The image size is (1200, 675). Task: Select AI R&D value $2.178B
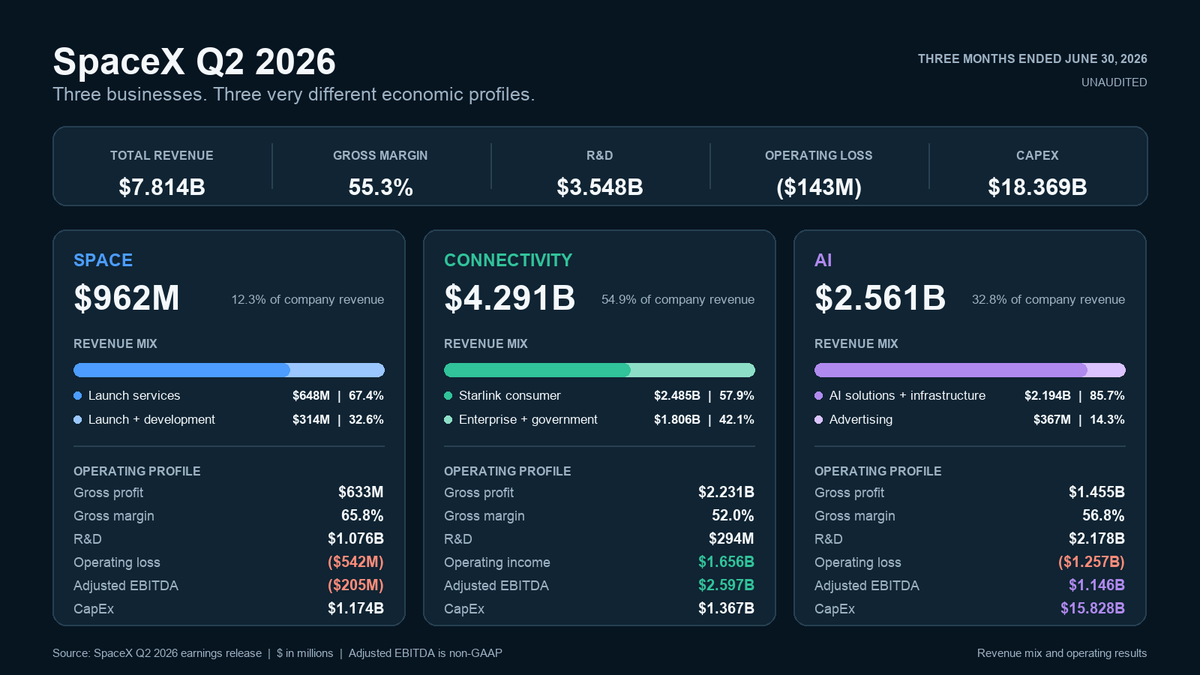(x=1096, y=539)
